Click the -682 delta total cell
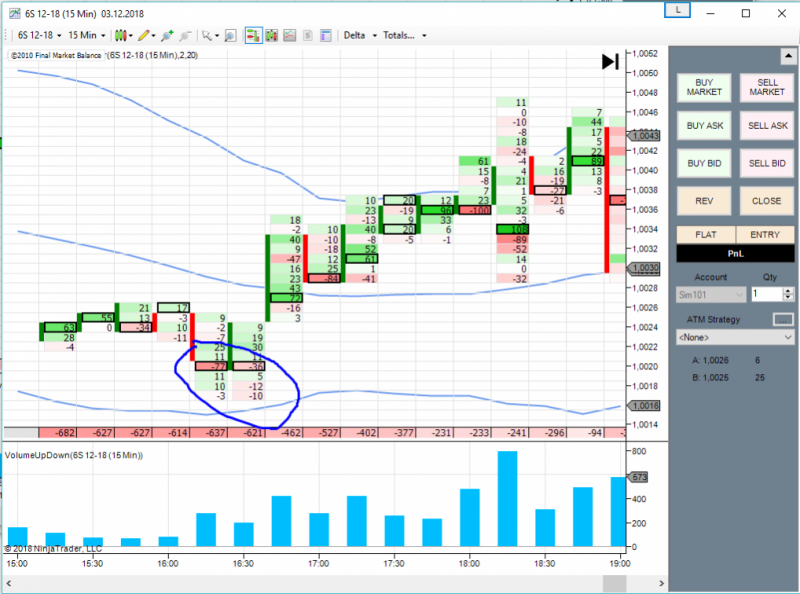Image resolution: width=800 pixels, height=594 pixels. [x=58, y=433]
